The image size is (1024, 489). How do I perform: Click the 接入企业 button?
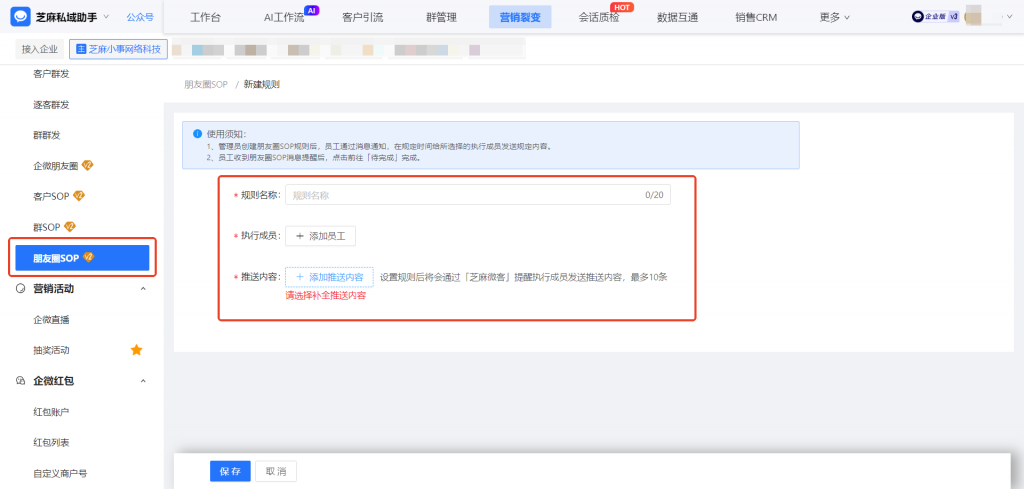pos(40,49)
